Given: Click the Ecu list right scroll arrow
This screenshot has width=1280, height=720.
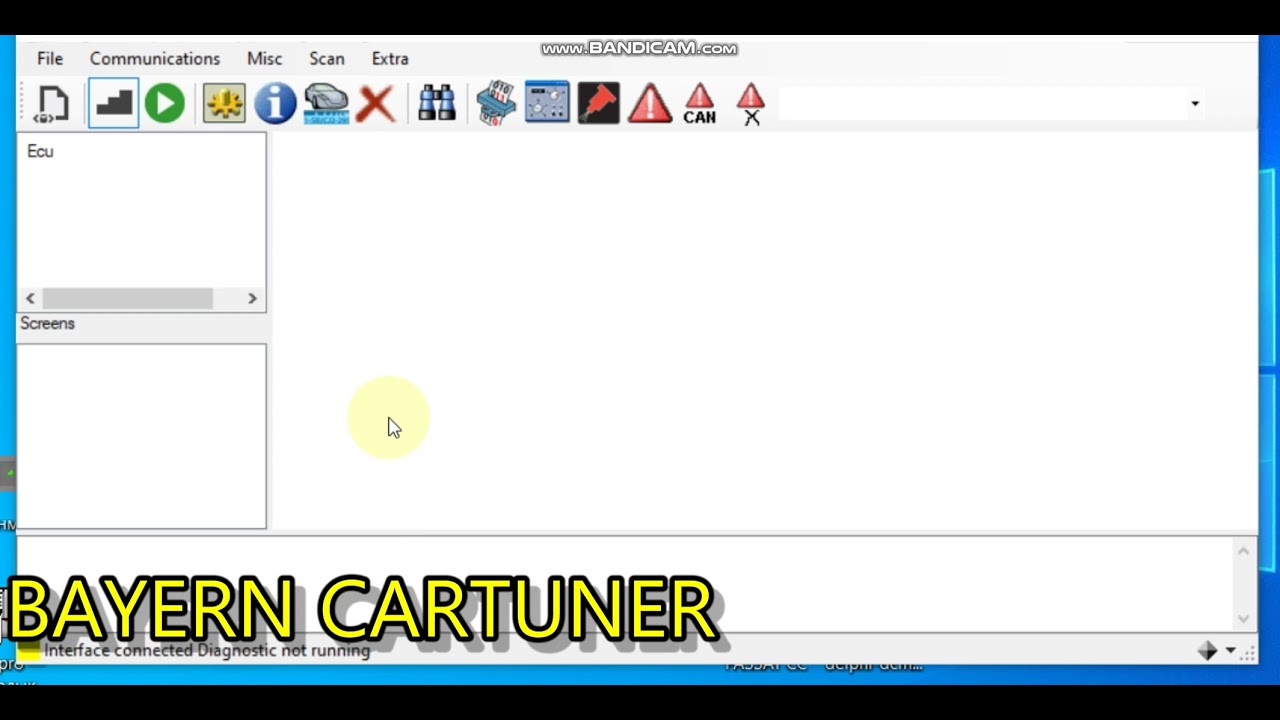Looking at the screenshot, I should [252, 298].
